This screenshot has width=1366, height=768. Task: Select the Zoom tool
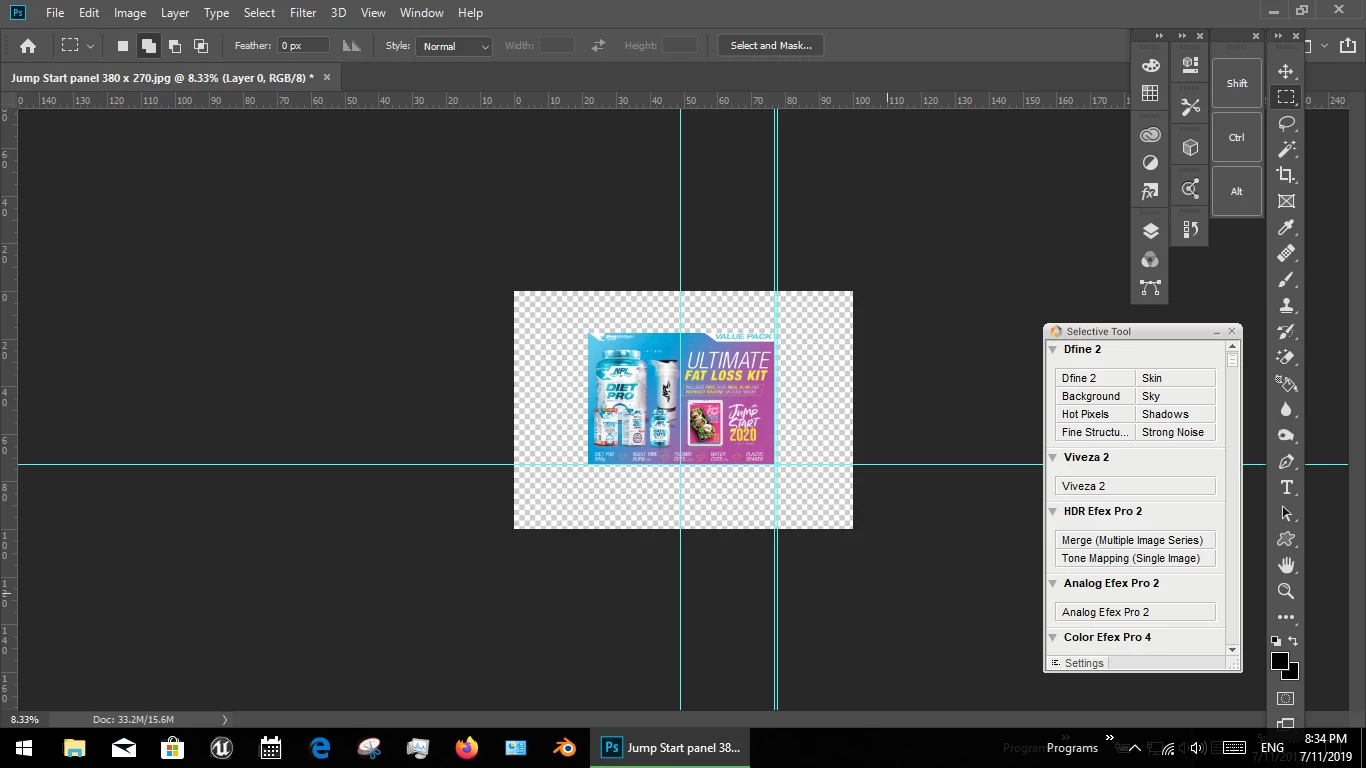pyautogui.click(x=1286, y=591)
